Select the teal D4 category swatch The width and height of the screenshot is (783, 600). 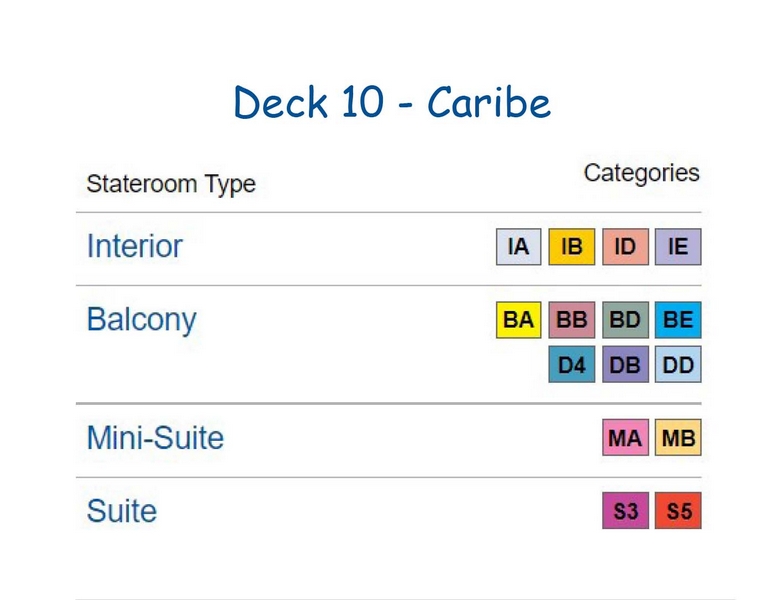coord(572,364)
